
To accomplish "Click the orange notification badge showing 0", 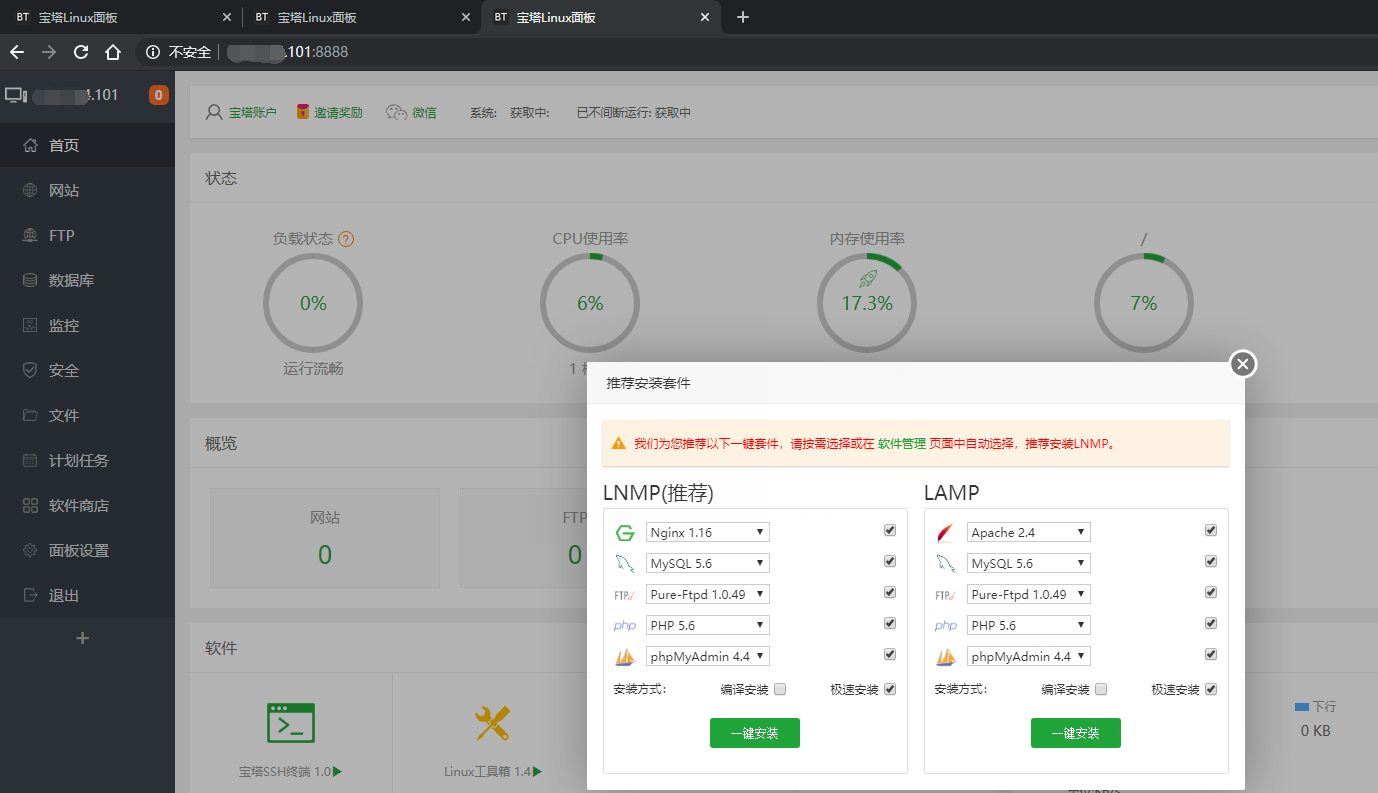I will [158, 95].
